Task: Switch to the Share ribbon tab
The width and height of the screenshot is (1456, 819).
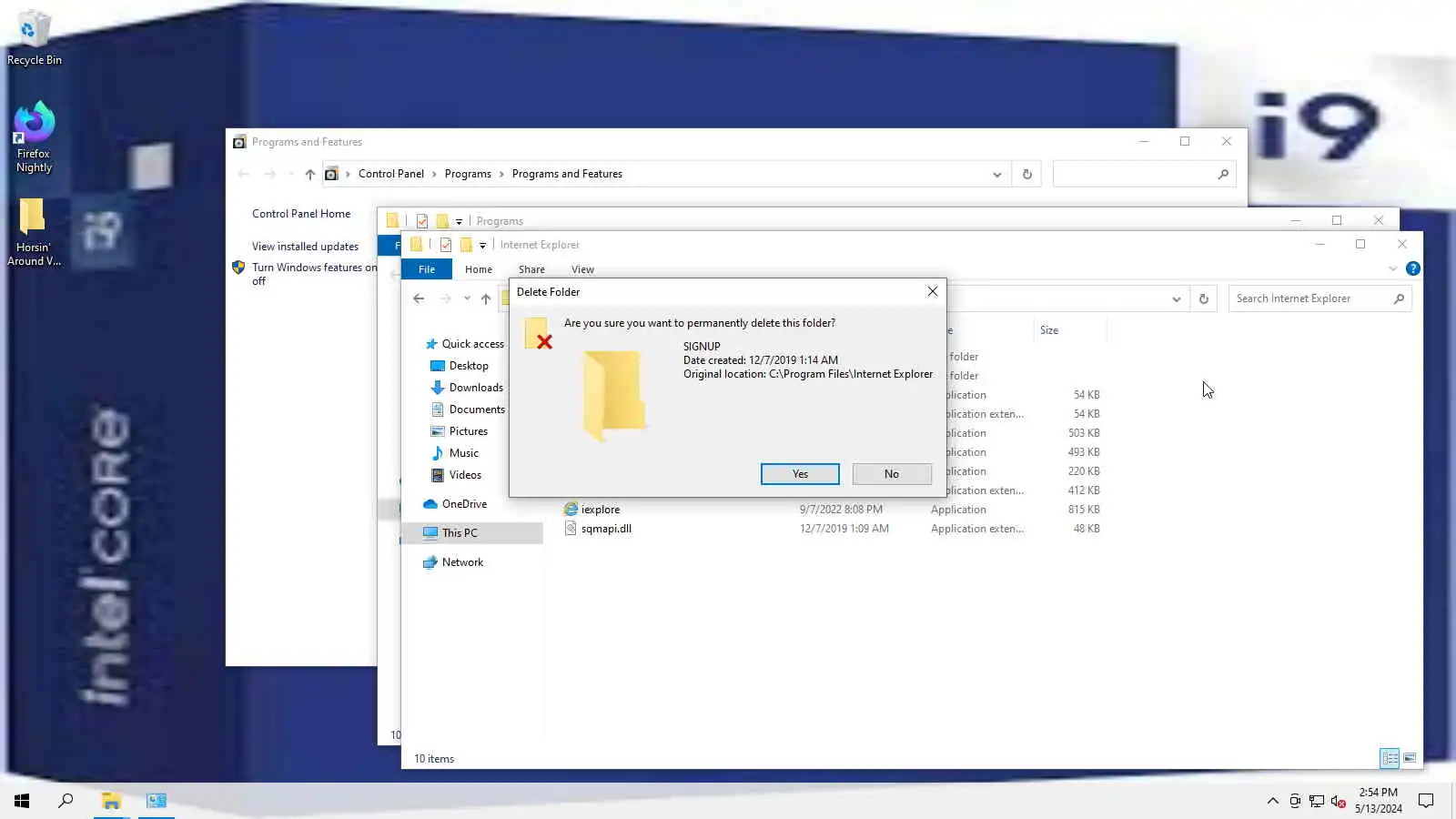Action: coord(531,269)
